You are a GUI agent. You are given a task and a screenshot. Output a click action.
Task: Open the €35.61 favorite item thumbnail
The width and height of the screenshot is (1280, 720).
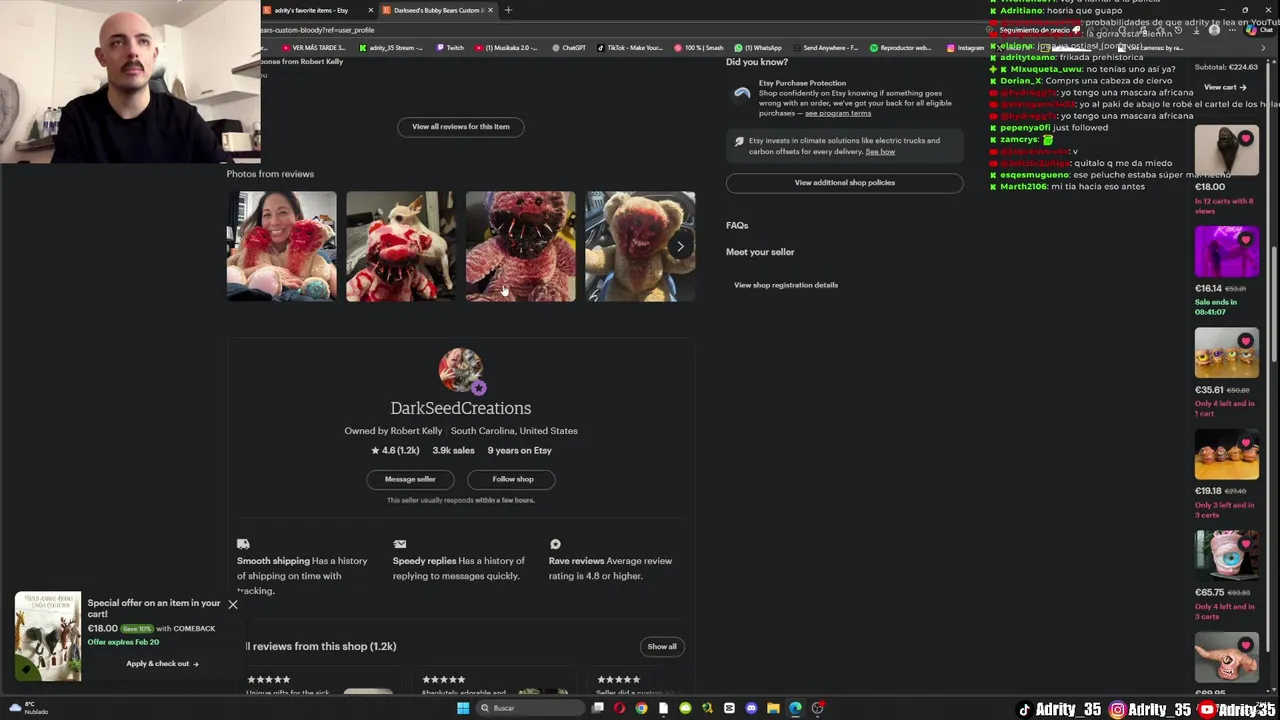pyautogui.click(x=1226, y=352)
